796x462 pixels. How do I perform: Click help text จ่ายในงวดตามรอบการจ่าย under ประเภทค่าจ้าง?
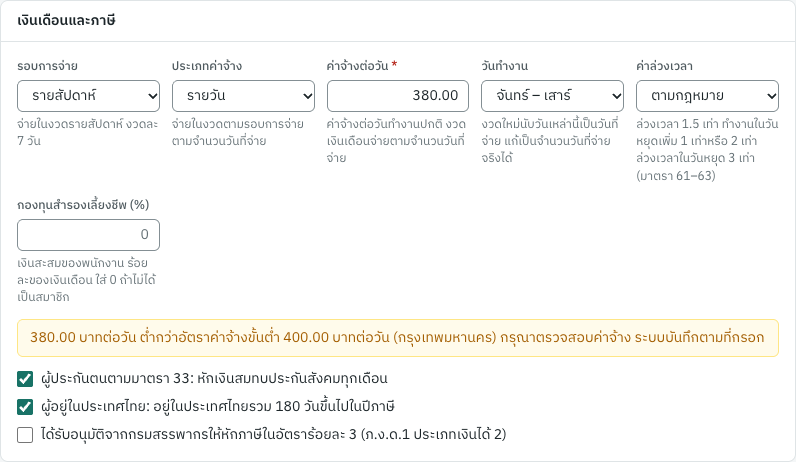238,133
